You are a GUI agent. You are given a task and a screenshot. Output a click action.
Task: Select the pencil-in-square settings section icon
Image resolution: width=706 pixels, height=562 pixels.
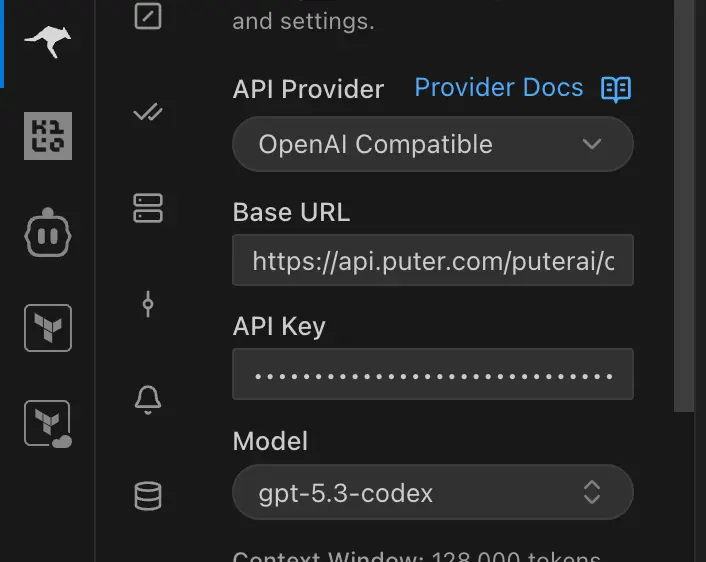tap(148, 16)
